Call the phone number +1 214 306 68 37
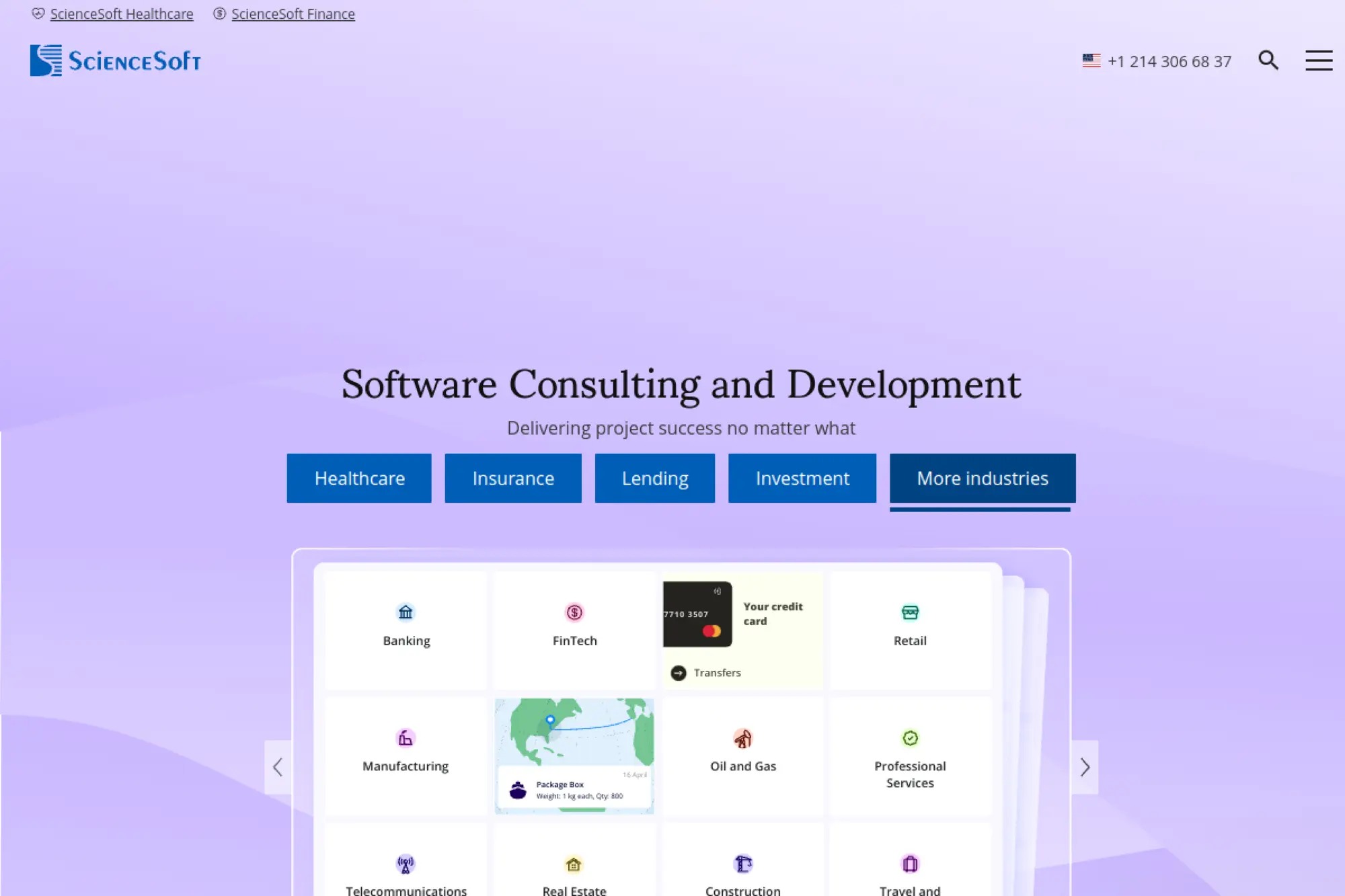Viewport: 1345px width, 896px height. click(x=1169, y=60)
